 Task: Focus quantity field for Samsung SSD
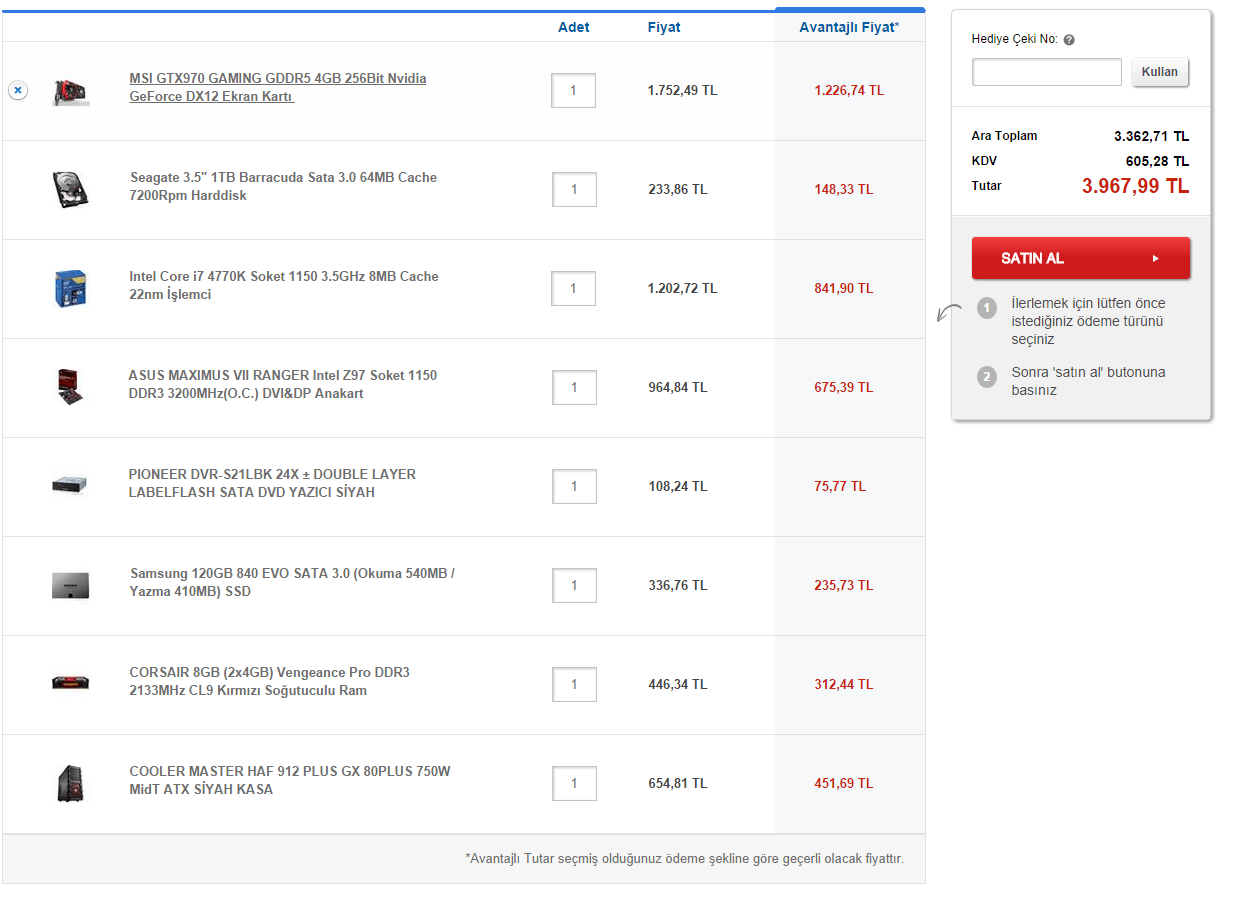pyautogui.click(x=574, y=585)
